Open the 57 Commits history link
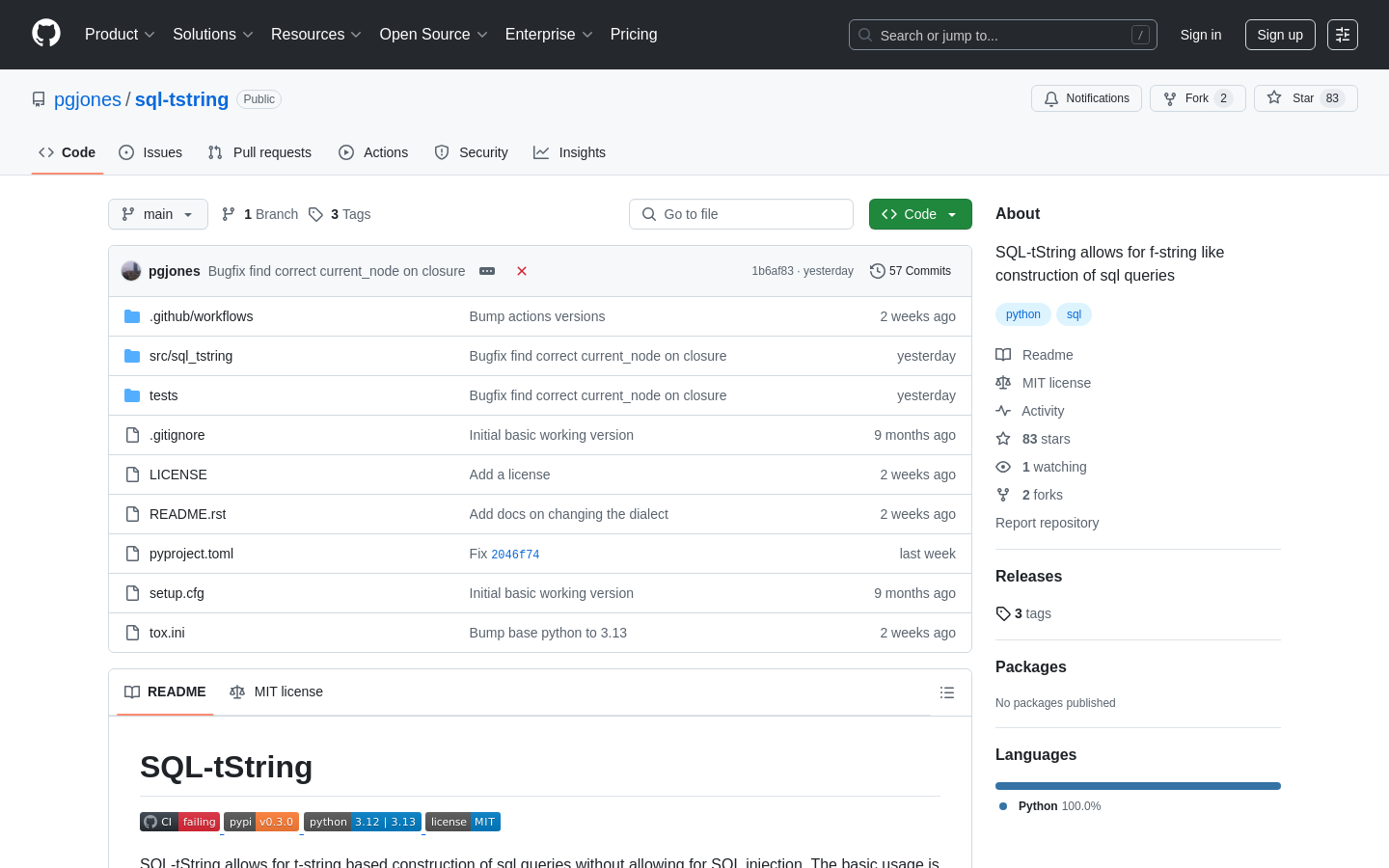1389x868 pixels. click(x=910, y=271)
